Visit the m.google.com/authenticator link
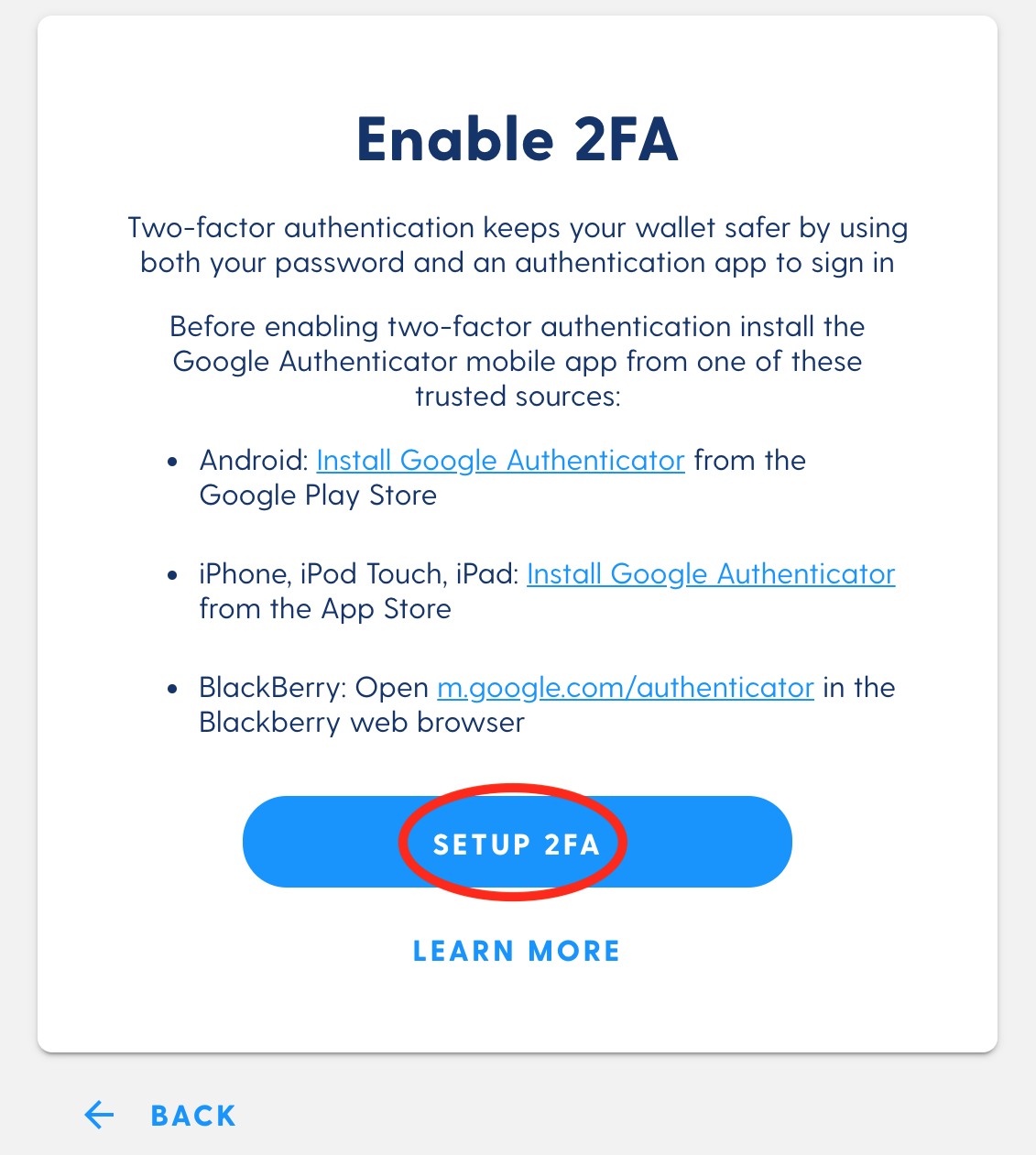 (626, 687)
